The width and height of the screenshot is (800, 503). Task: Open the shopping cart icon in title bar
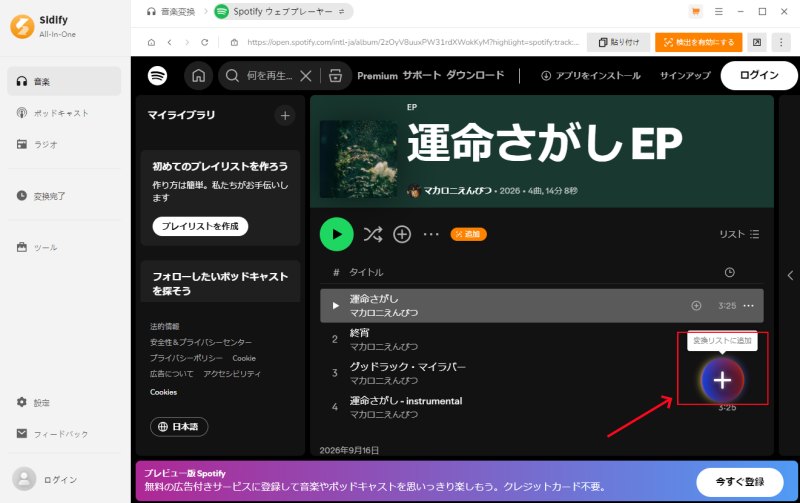pyautogui.click(x=695, y=11)
